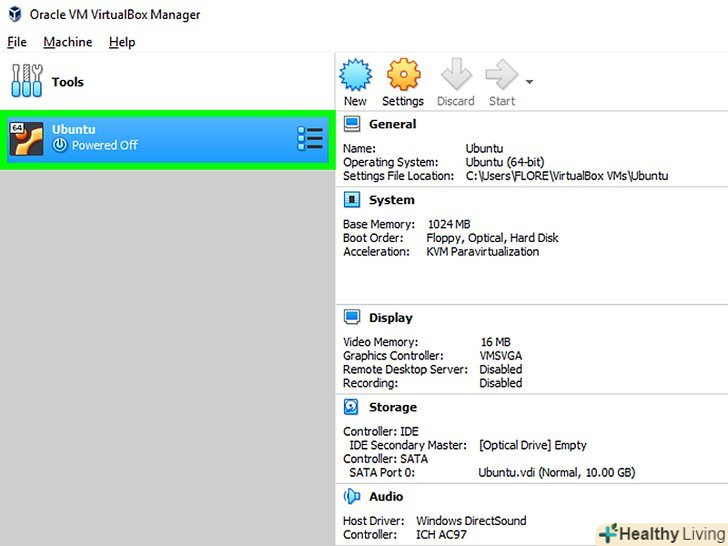Open the File menu
The width and height of the screenshot is (728, 546).
17,42
